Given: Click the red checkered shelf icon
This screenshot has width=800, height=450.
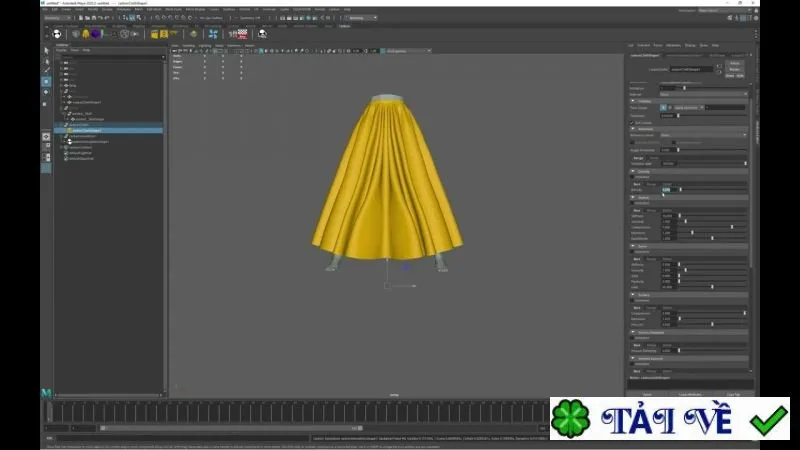Looking at the screenshot, I should point(243,34).
